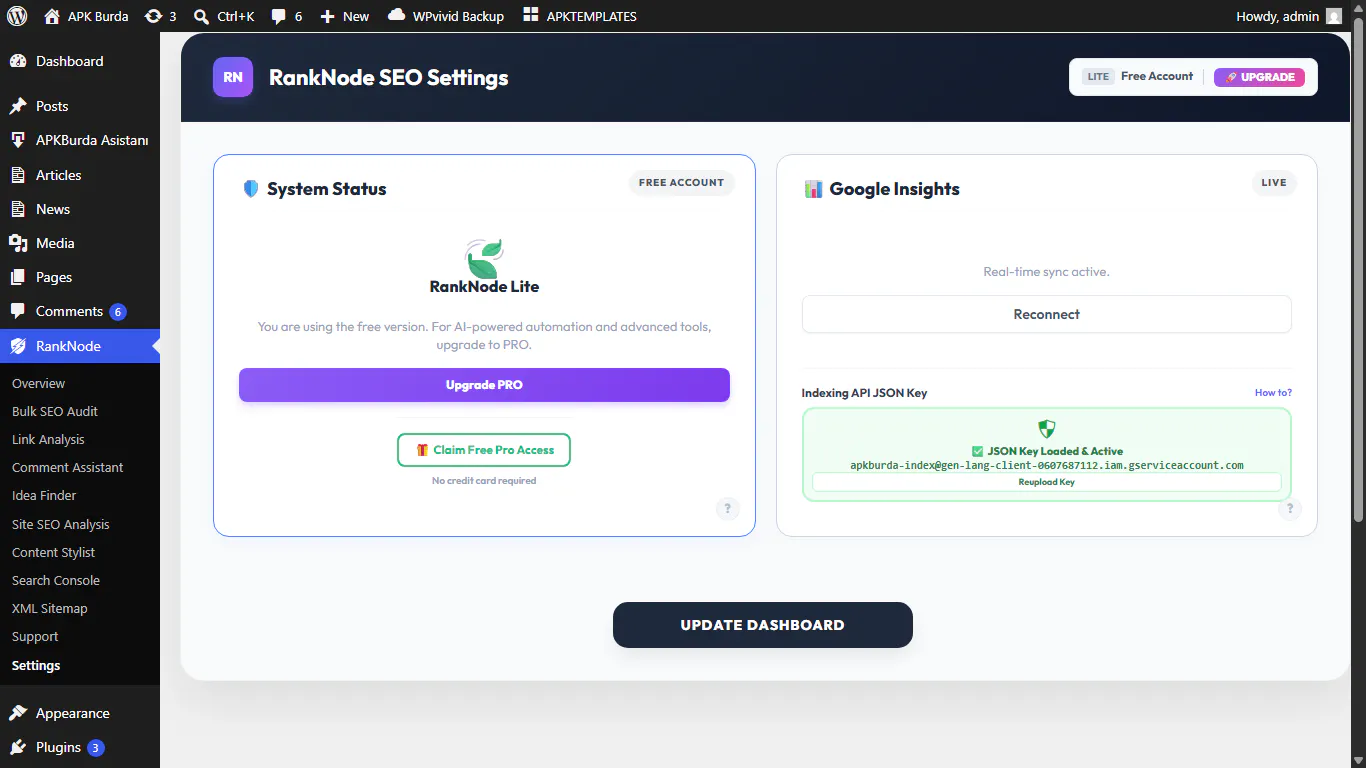Screen dimensions: 1366x768
Task: Go to Dashboard in sidebar
Action: click(x=80, y=61)
